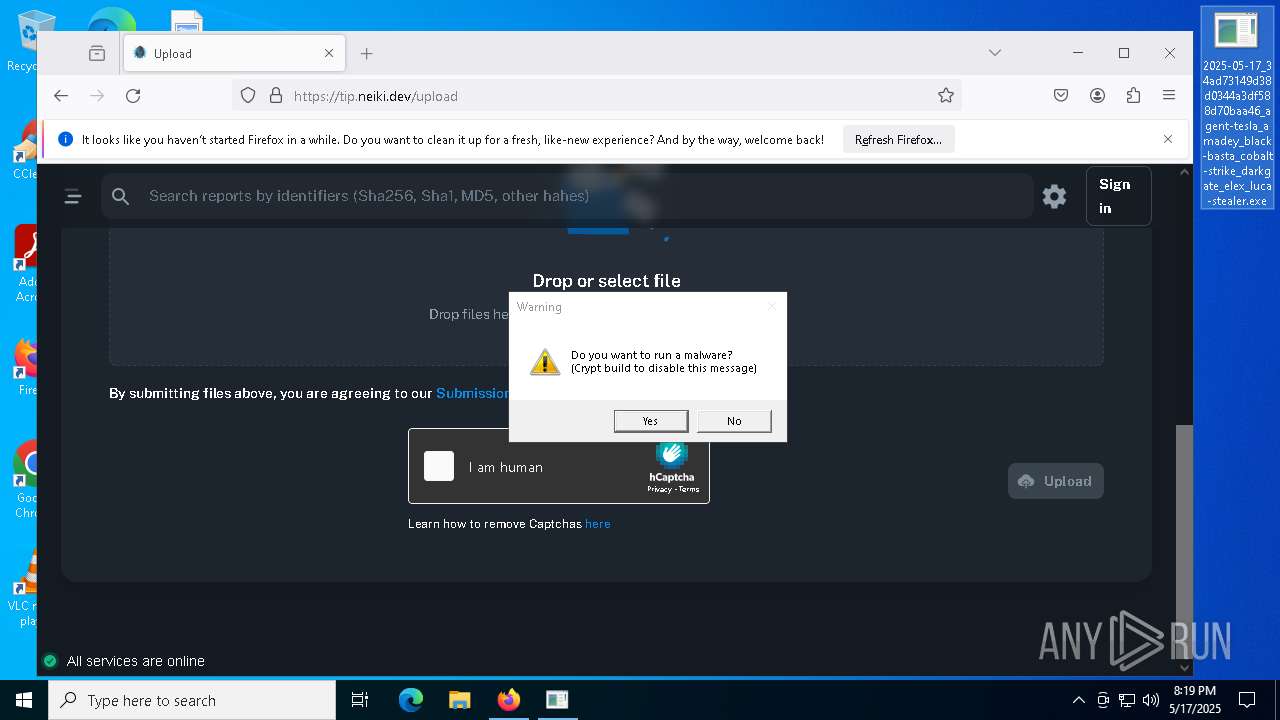The image size is (1280, 720).
Task: Dismiss the Firefox refresh notification bar
Action: (x=1167, y=139)
